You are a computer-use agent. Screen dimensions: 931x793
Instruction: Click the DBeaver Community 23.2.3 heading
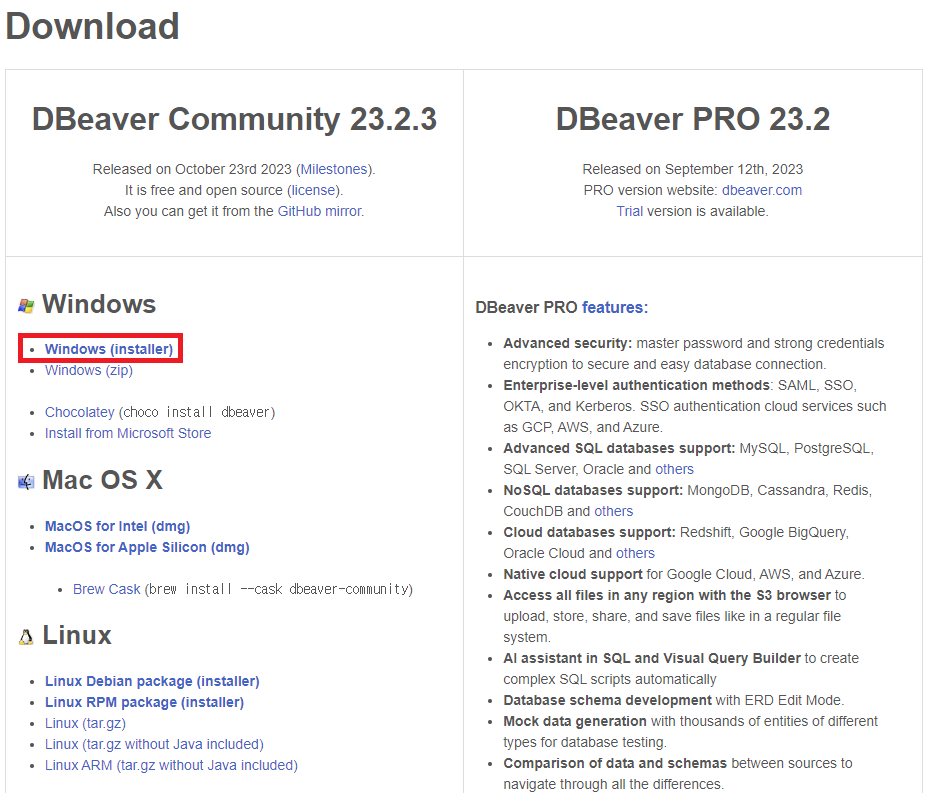pyautogui.click(x=235, y=119)
